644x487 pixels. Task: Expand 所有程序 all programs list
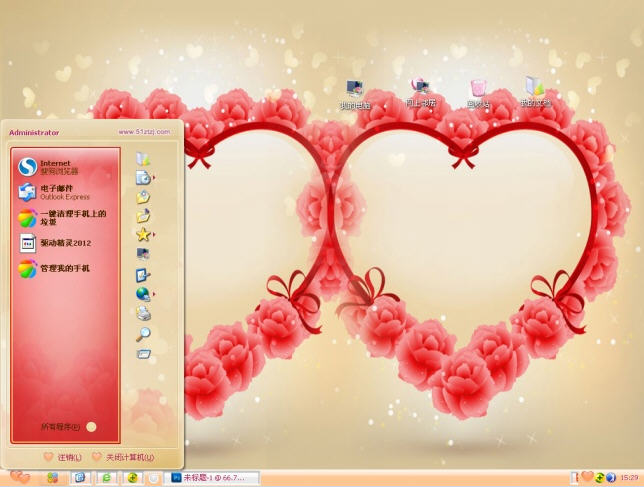click(69, 427)
